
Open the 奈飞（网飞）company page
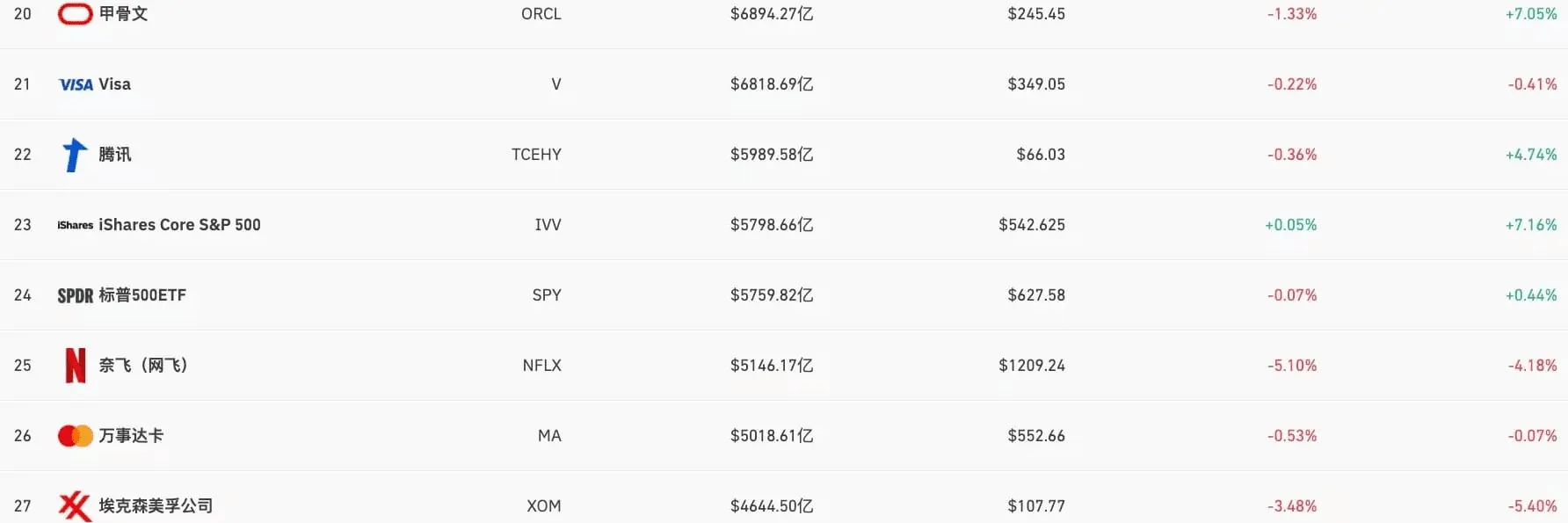click(143, 366)
